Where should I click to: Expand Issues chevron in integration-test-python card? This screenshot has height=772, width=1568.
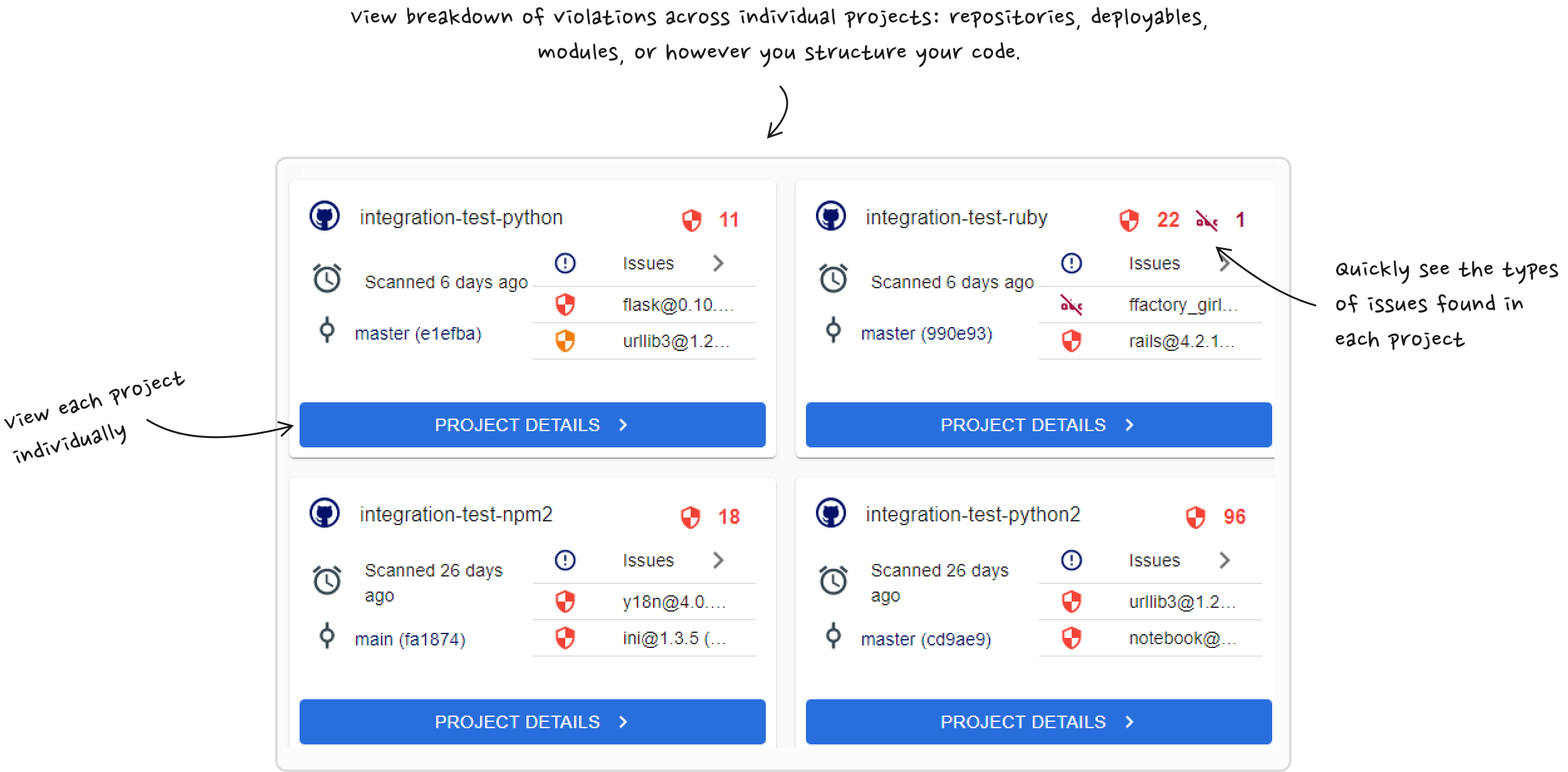(x=718, y=263)
